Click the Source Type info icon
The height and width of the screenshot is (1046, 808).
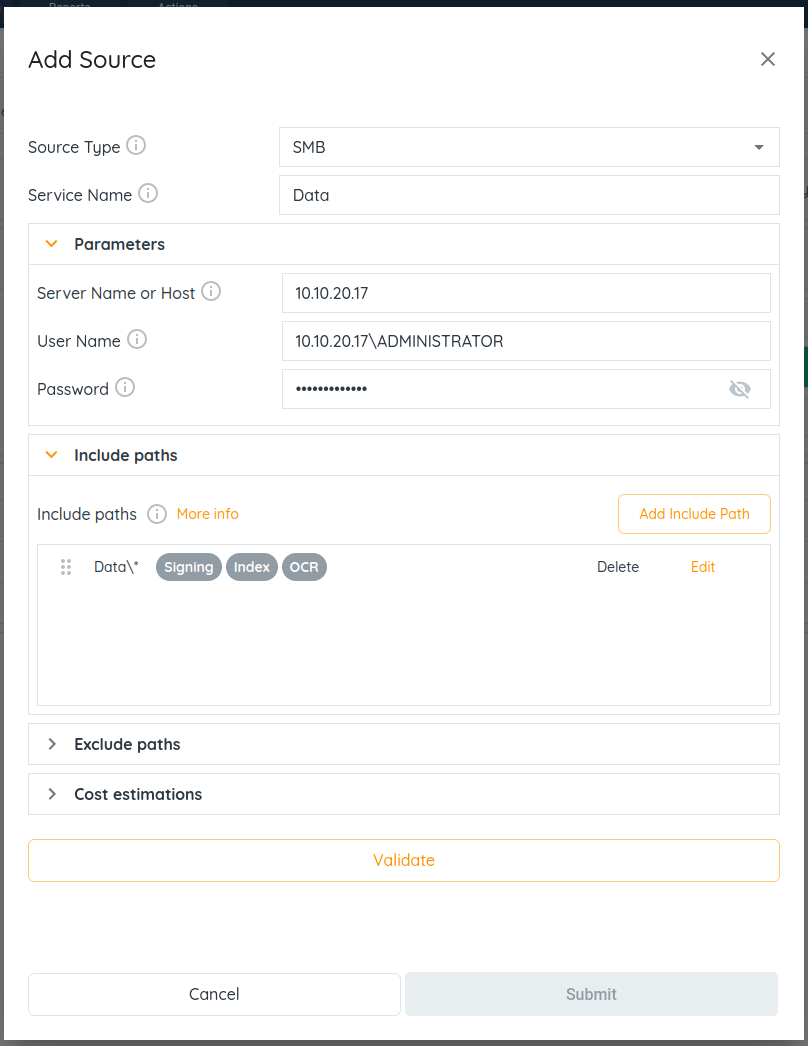(136, 146)
